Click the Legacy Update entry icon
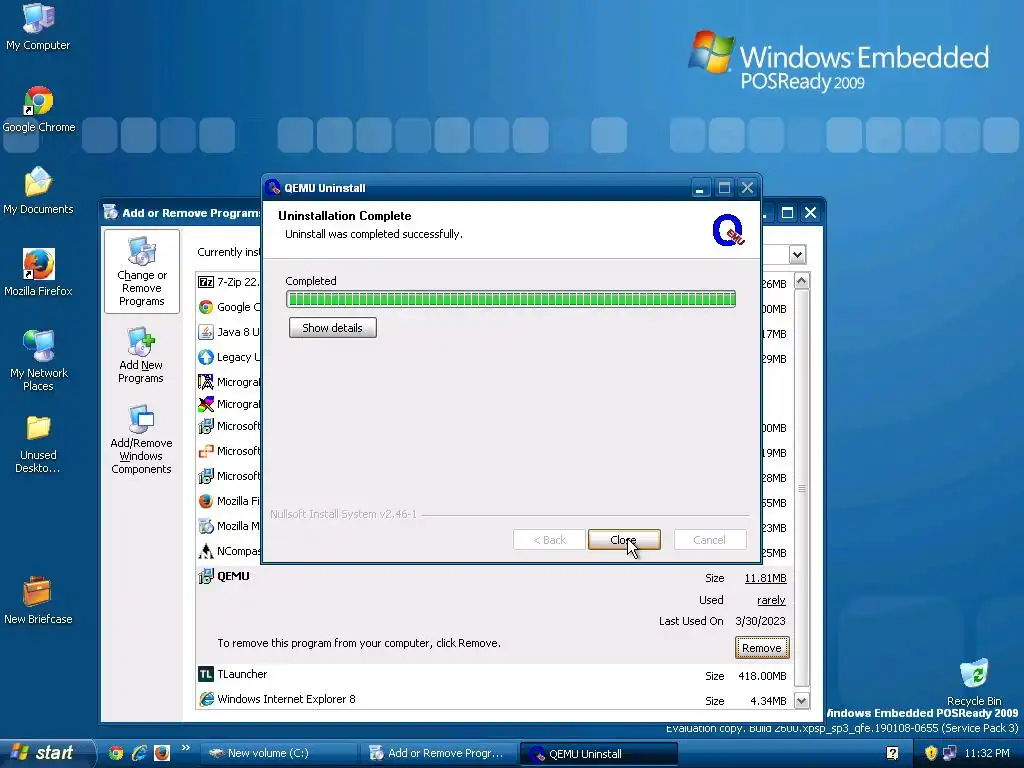1024x768 pixels. (x=206, y=357)
